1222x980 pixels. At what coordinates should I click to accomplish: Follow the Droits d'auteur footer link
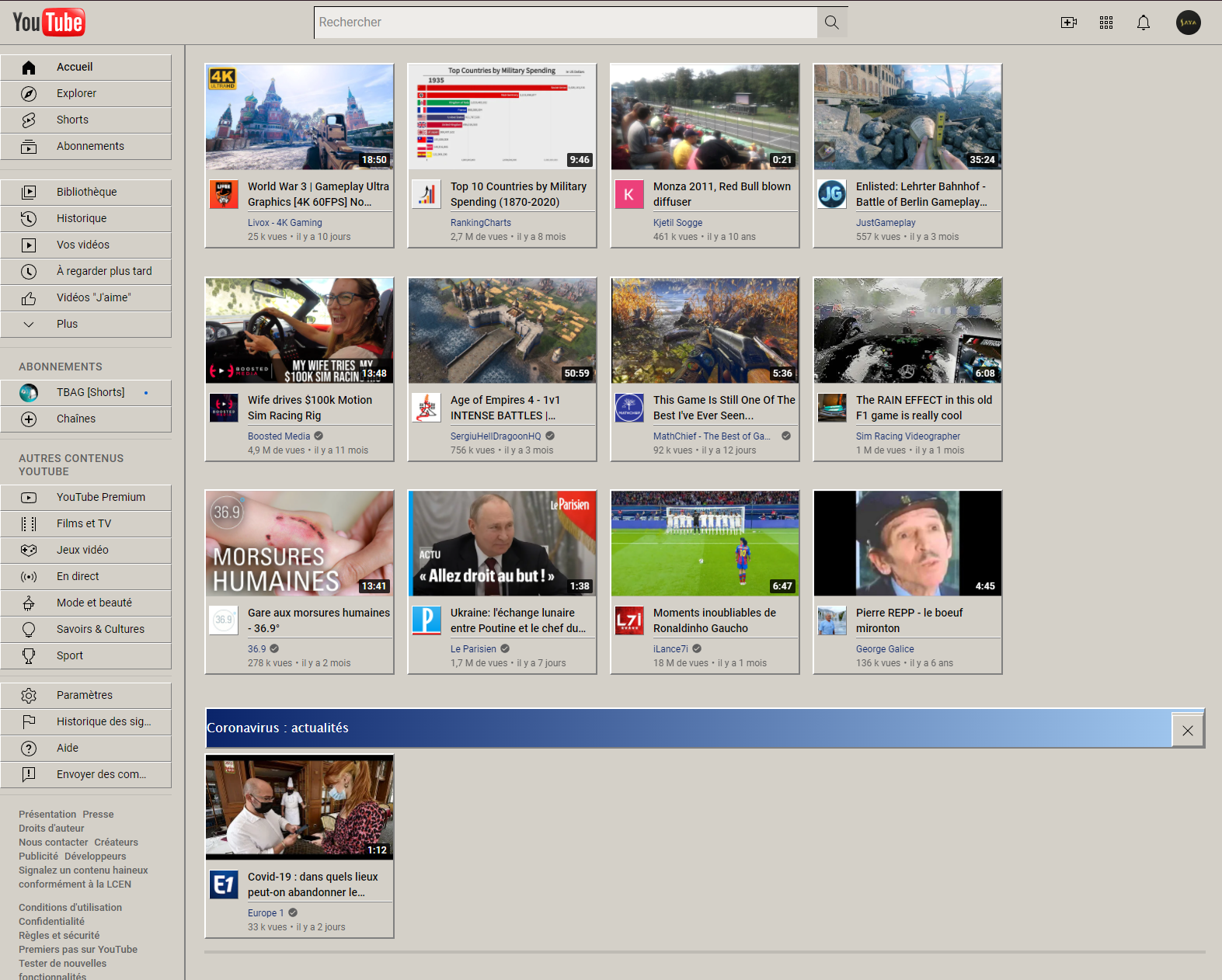coord(51,829)
